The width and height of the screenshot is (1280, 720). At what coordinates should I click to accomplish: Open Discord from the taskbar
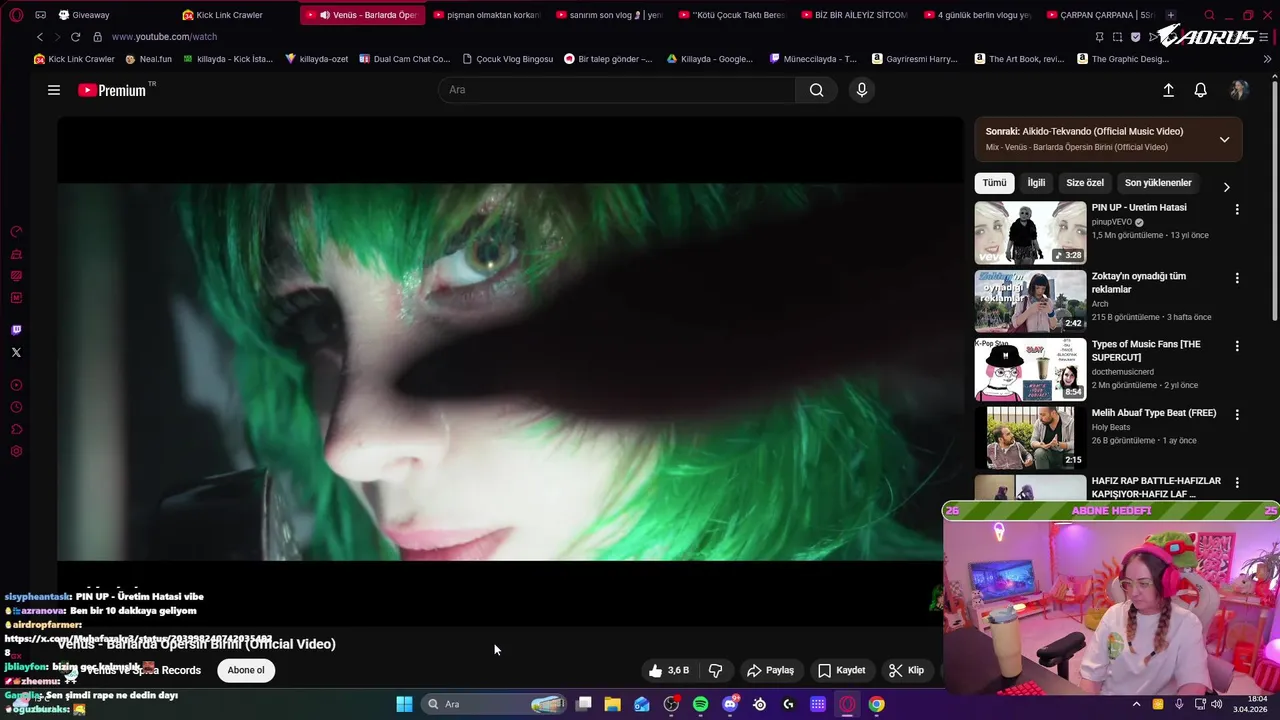tap(730, 704)
